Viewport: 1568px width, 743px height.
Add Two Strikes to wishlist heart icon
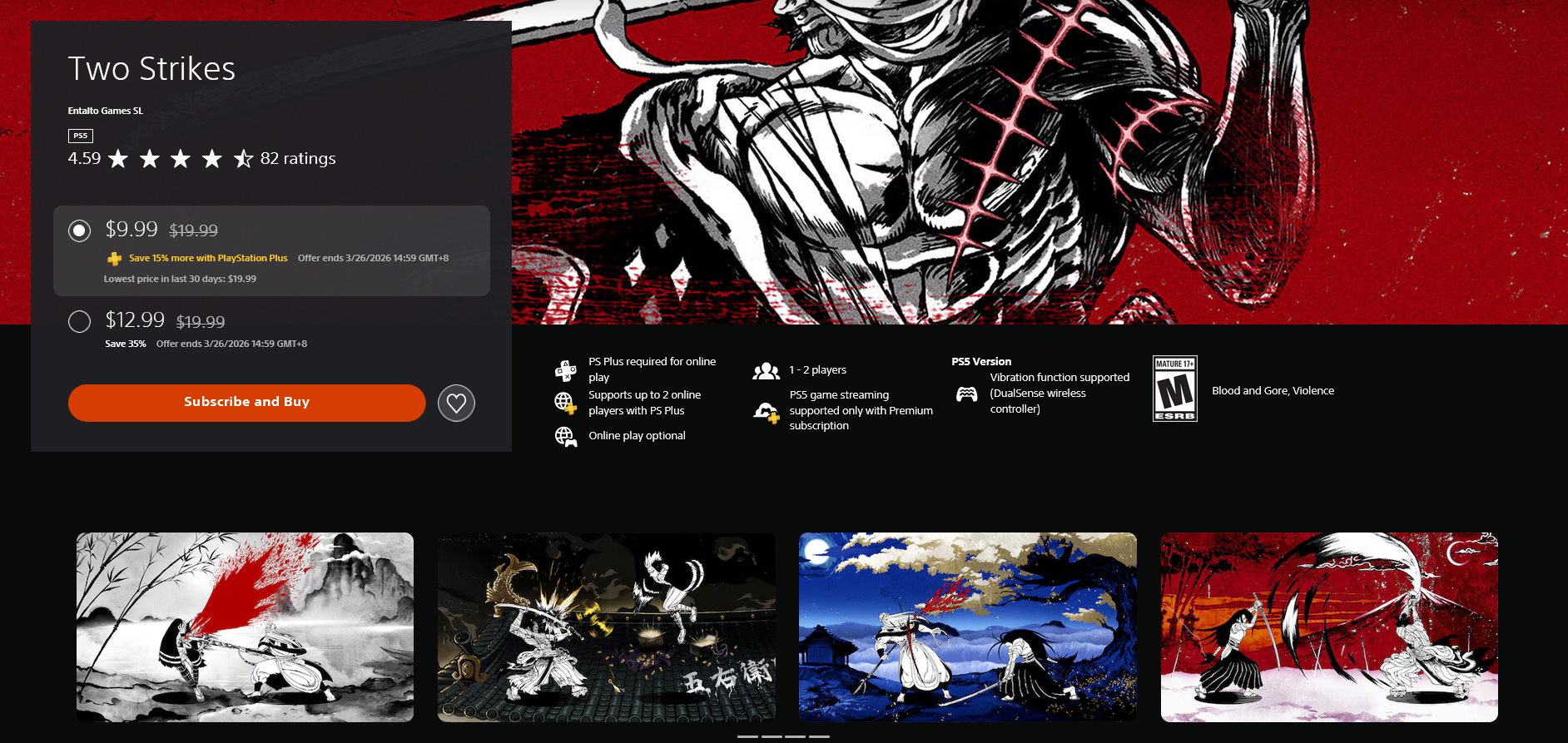[x=456, y=404]
